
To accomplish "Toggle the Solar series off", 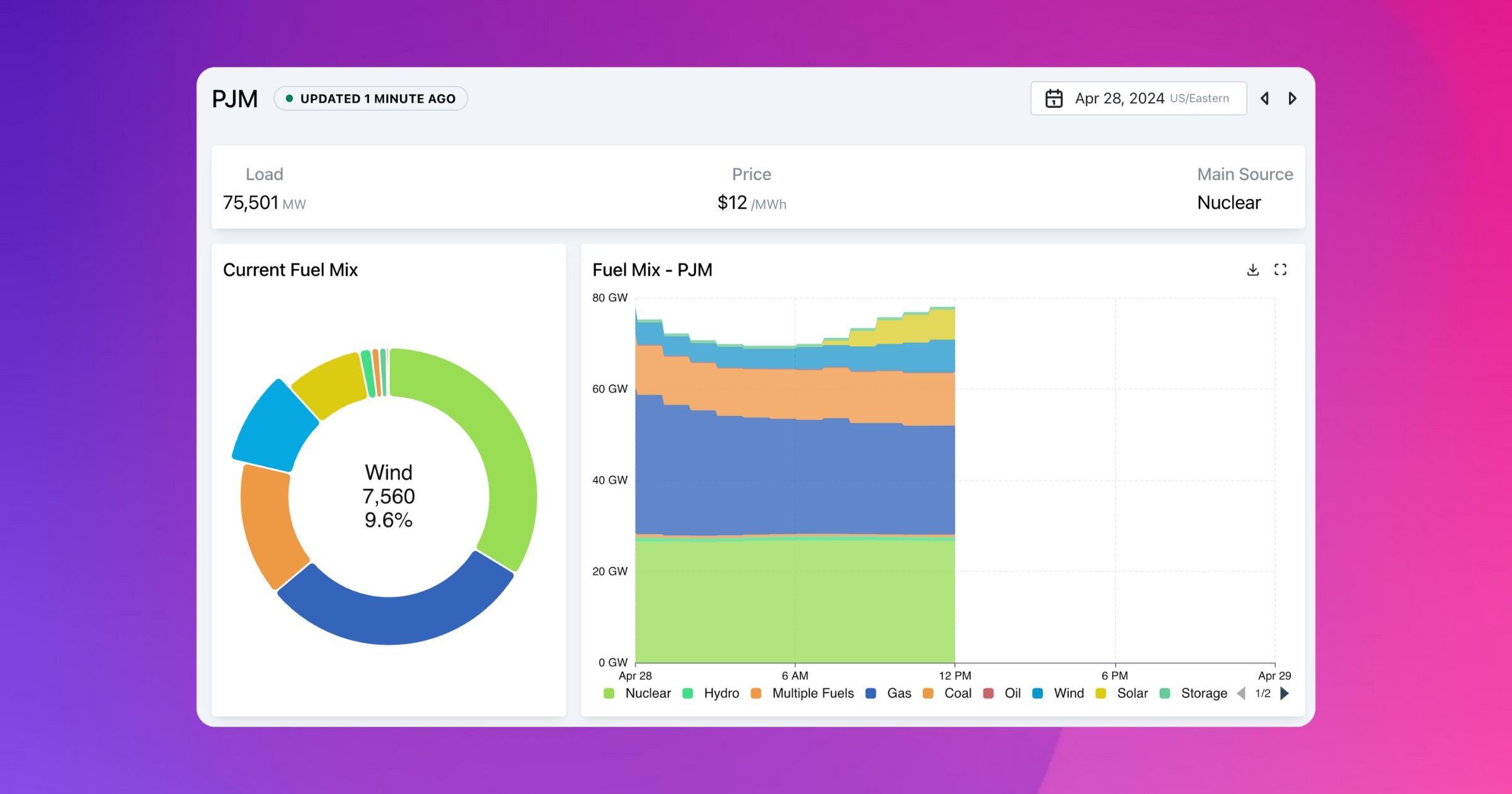I will [1131, 693].
